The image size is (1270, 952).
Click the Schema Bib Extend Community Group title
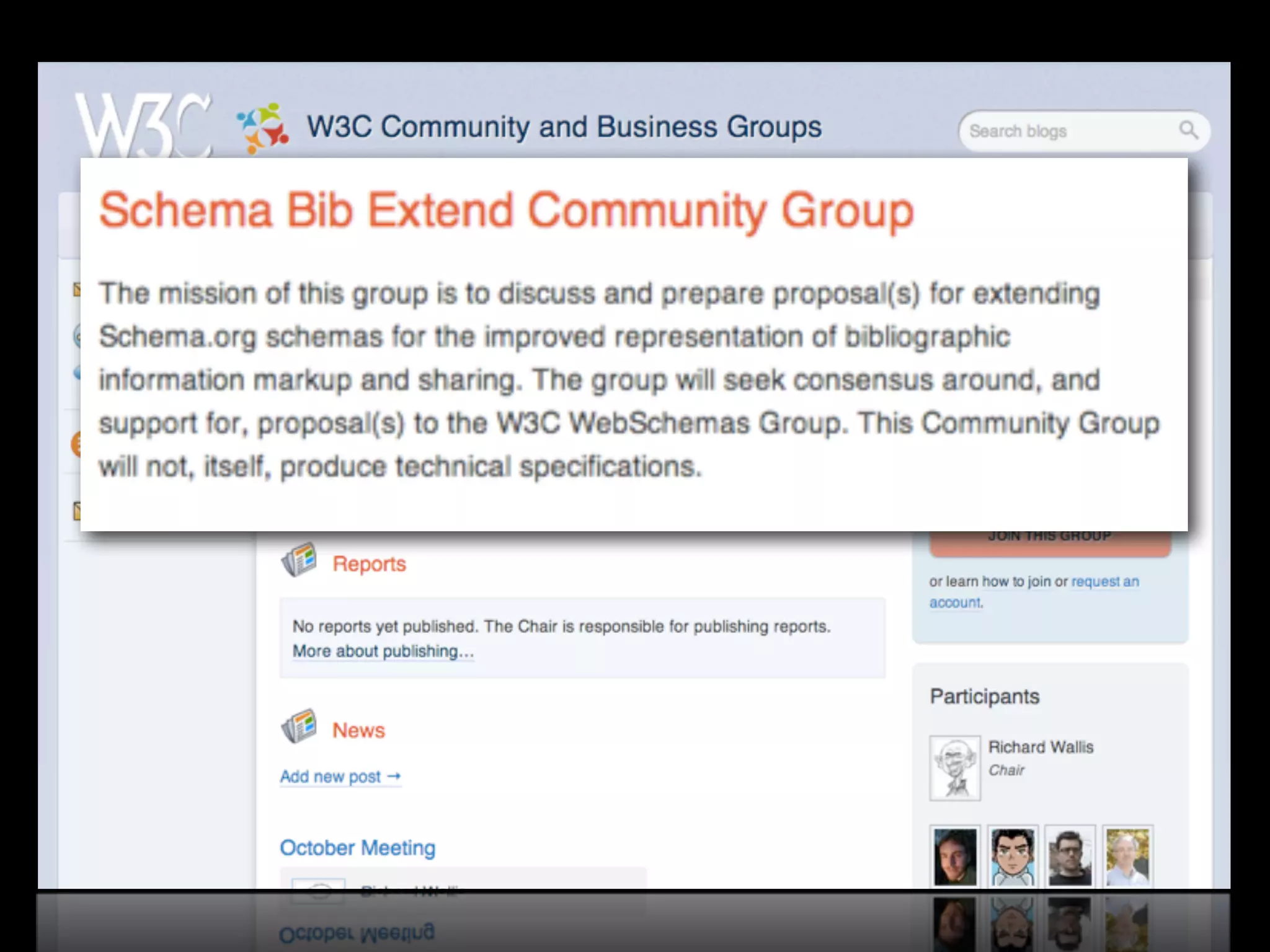tap(506, 211)
